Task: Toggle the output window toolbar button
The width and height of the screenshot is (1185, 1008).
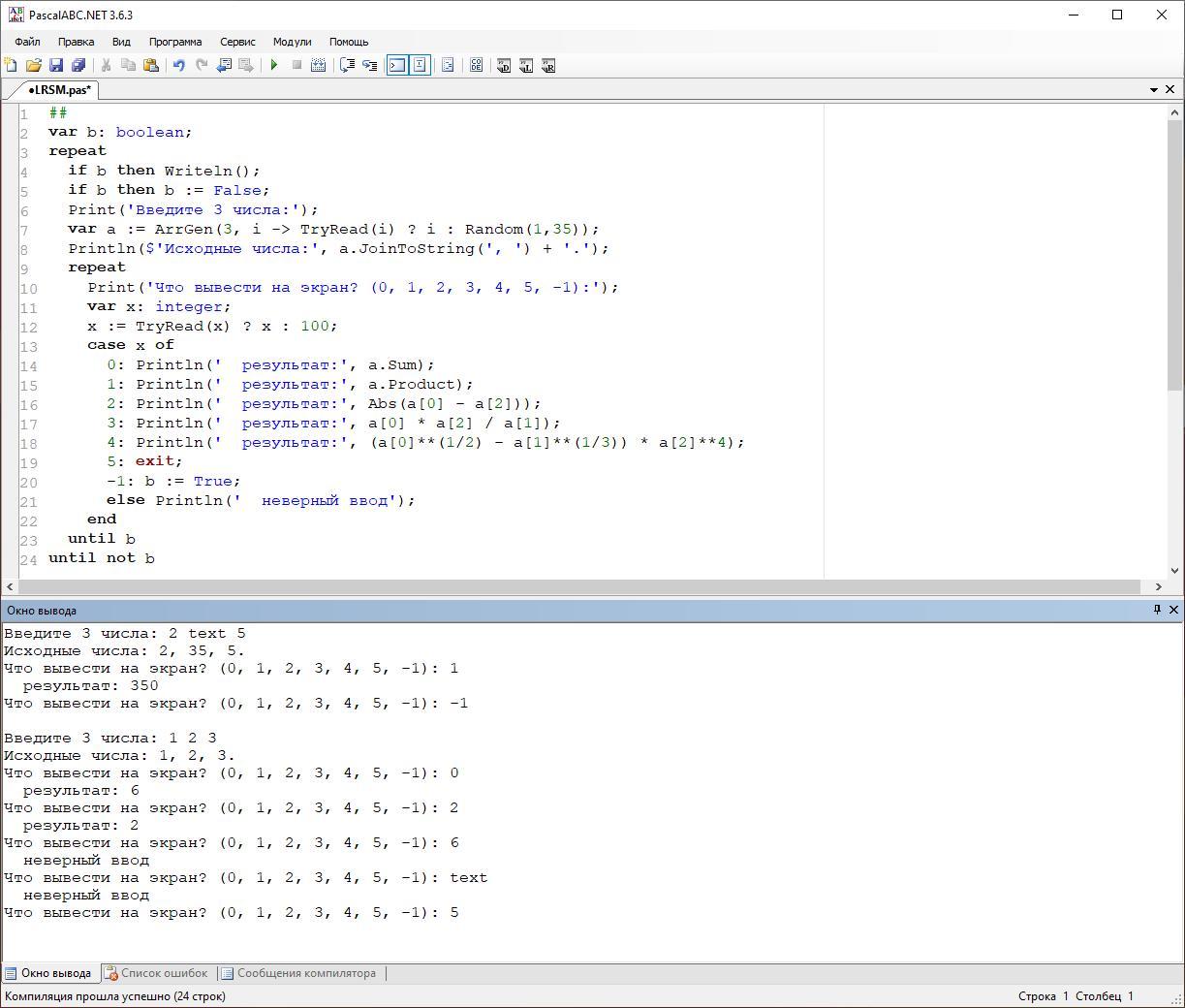Action: [x=397, y=65]
